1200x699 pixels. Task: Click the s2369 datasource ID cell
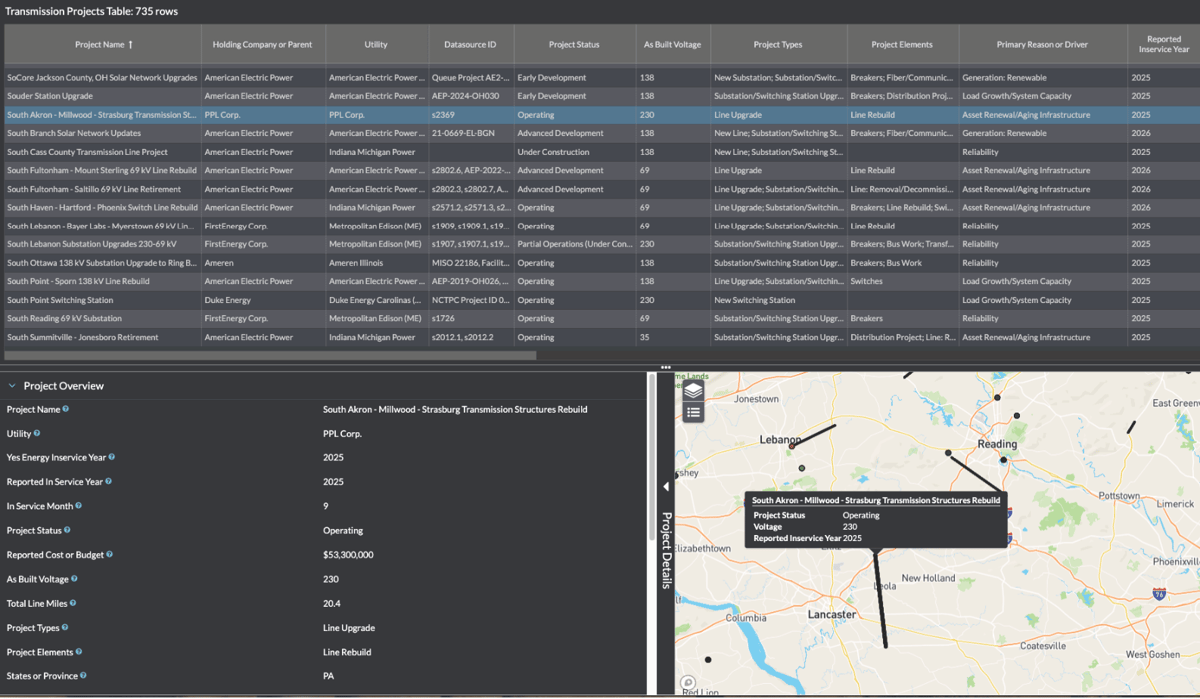pos(471,115)
